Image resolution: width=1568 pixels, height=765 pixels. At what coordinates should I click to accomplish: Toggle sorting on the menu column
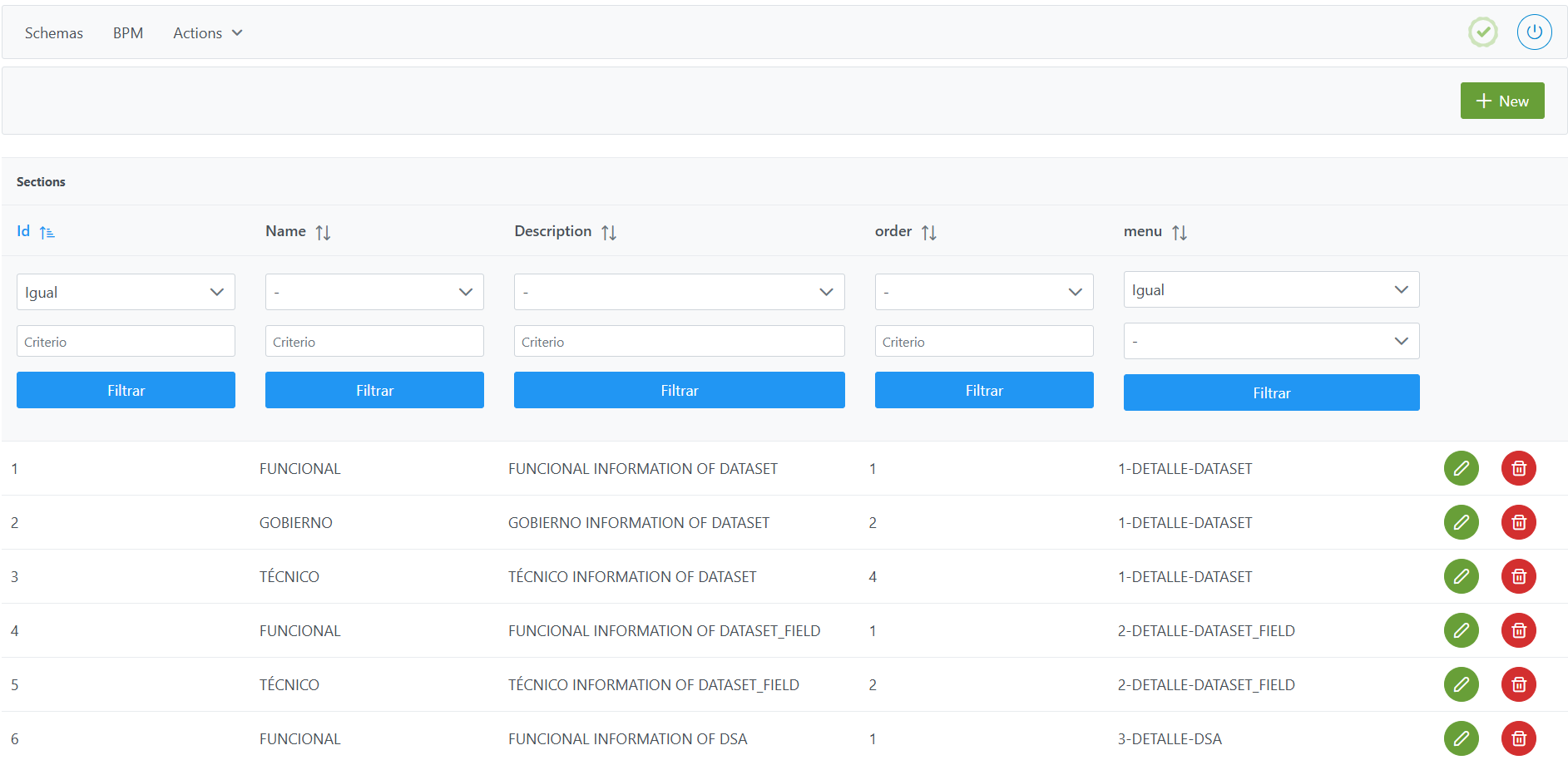click(x=1180, y=233)
